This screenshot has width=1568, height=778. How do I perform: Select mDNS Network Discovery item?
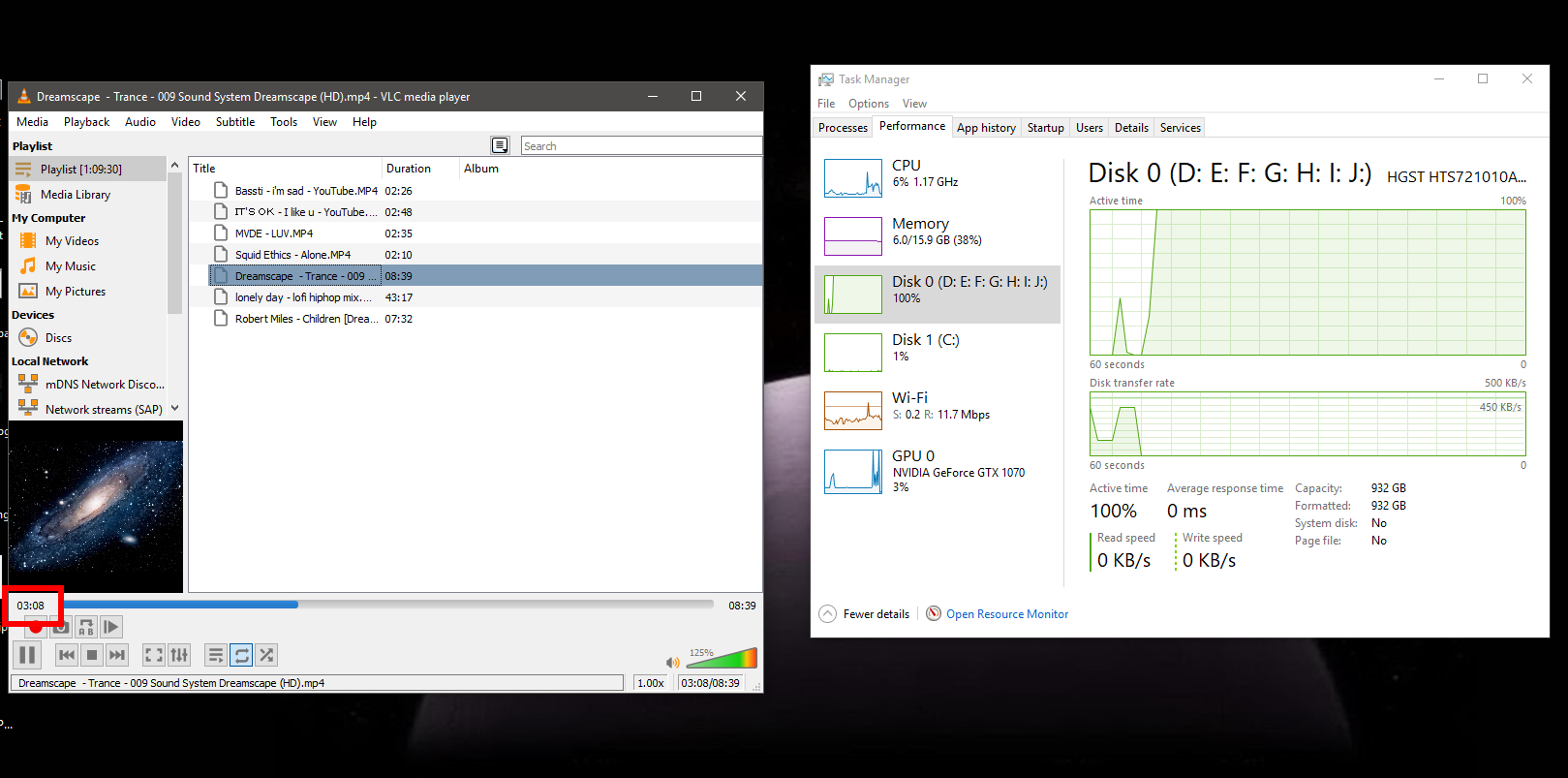[x=88, y=385]
